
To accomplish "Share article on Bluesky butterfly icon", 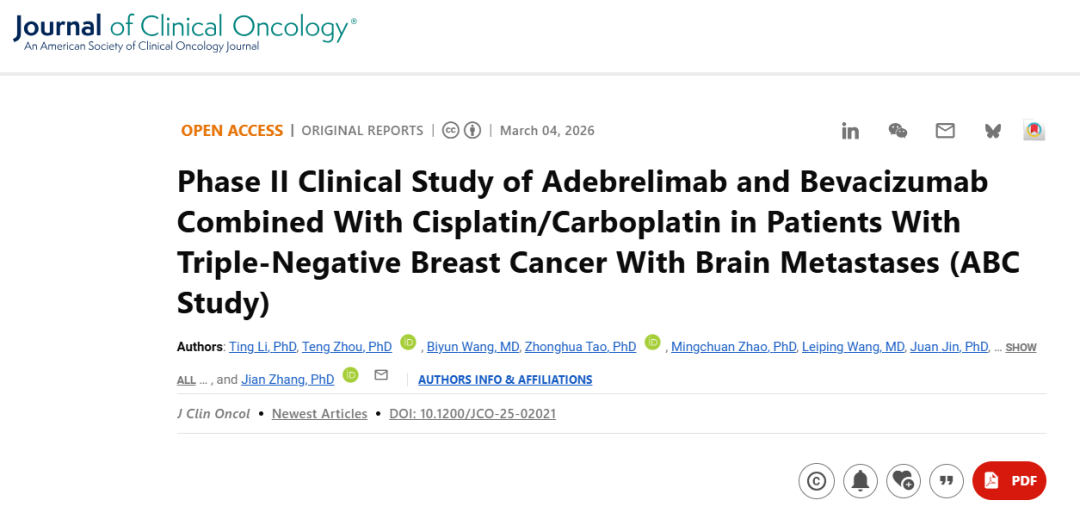I will (992, 131).
